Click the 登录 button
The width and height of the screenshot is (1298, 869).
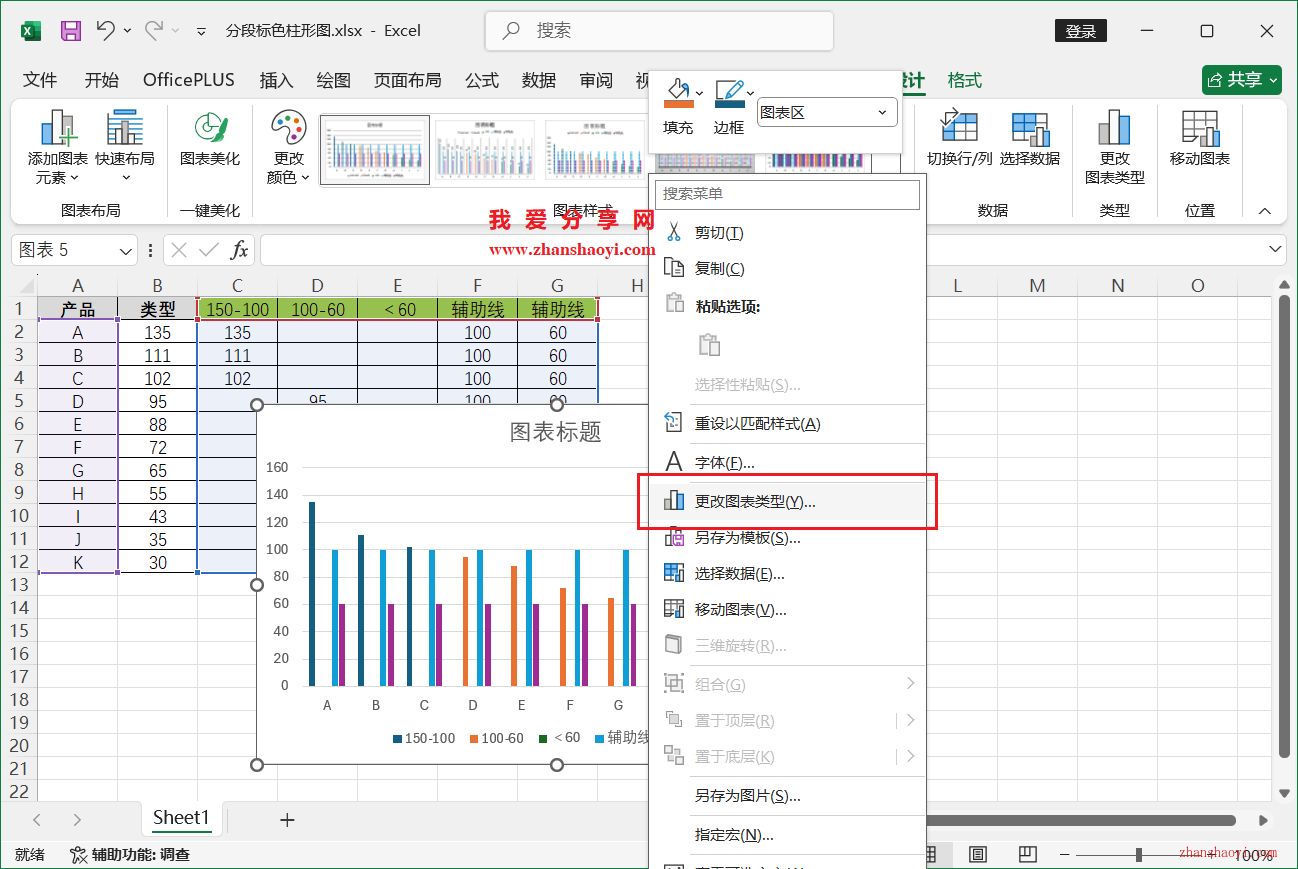[x=1080, y=30]
